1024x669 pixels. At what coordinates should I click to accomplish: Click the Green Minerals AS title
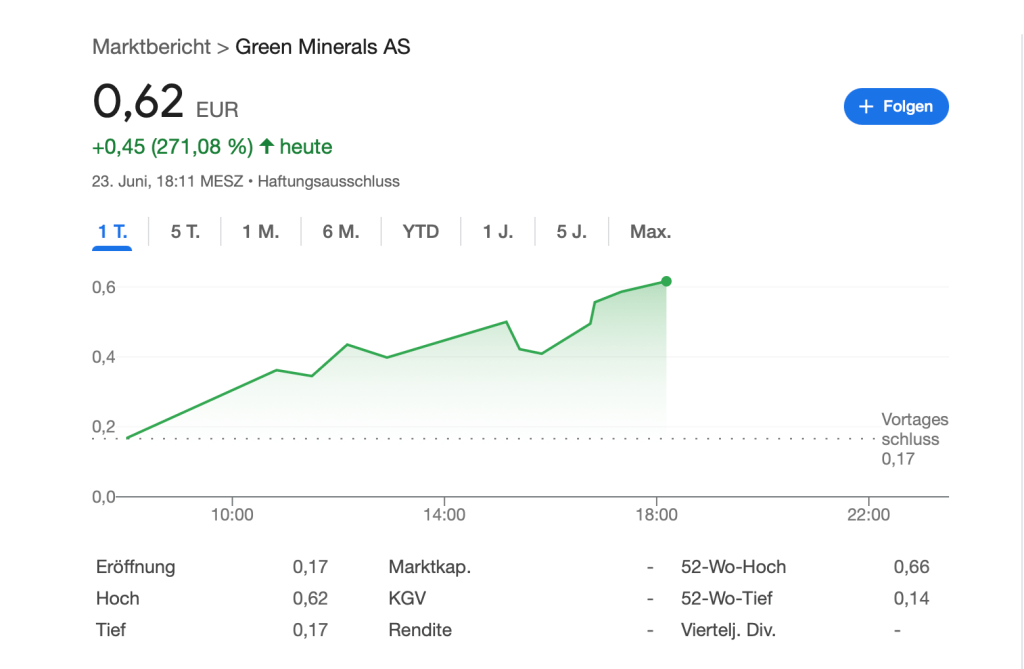click(x=322, y=47)
